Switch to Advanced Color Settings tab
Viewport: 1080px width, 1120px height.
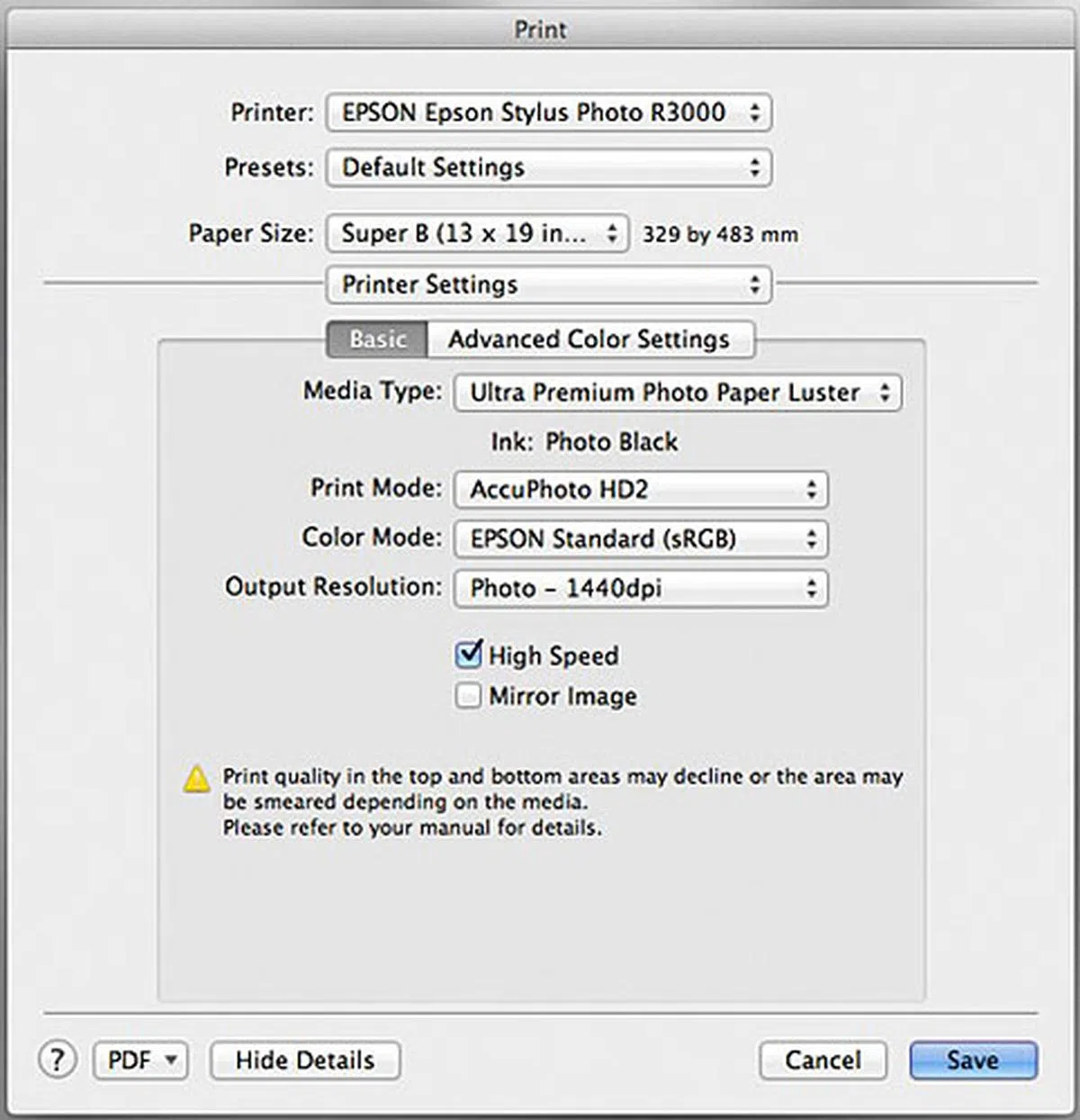click(x=589, y=339)
